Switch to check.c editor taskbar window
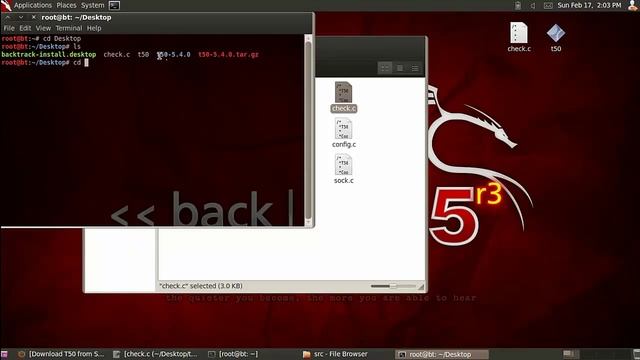Viewport: 640px width, 360px height. [156, 354]
